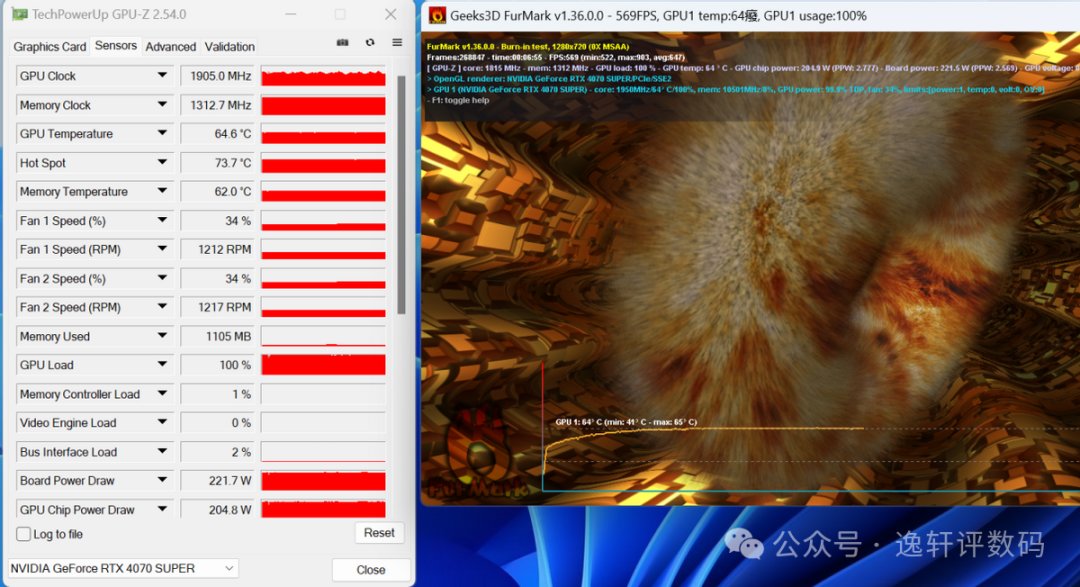Click the GPU Temperature value 64.6 °C
This screenshot has width=1080, height=587.
point(218,134)
